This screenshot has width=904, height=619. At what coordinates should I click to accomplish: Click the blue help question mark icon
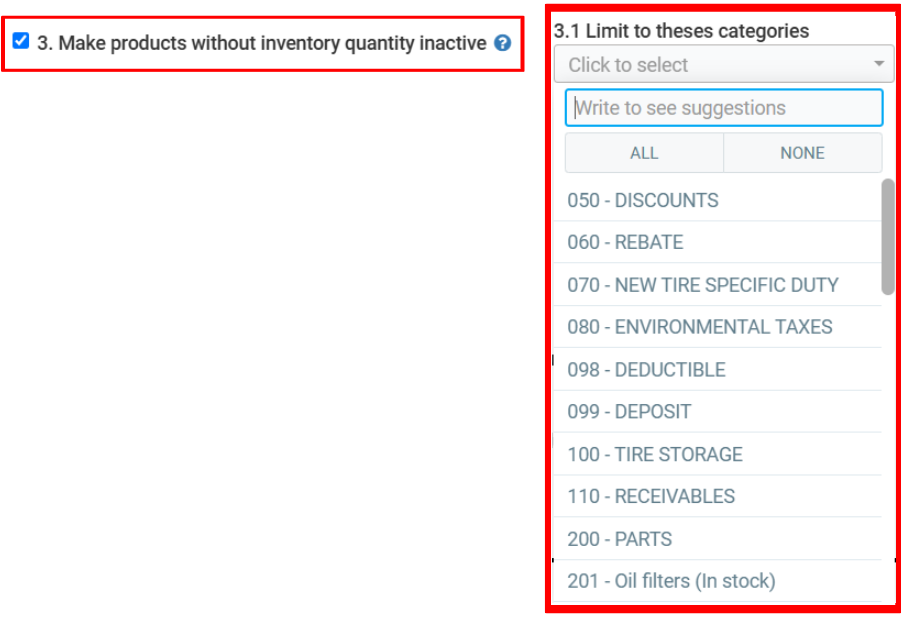[503, 44]
